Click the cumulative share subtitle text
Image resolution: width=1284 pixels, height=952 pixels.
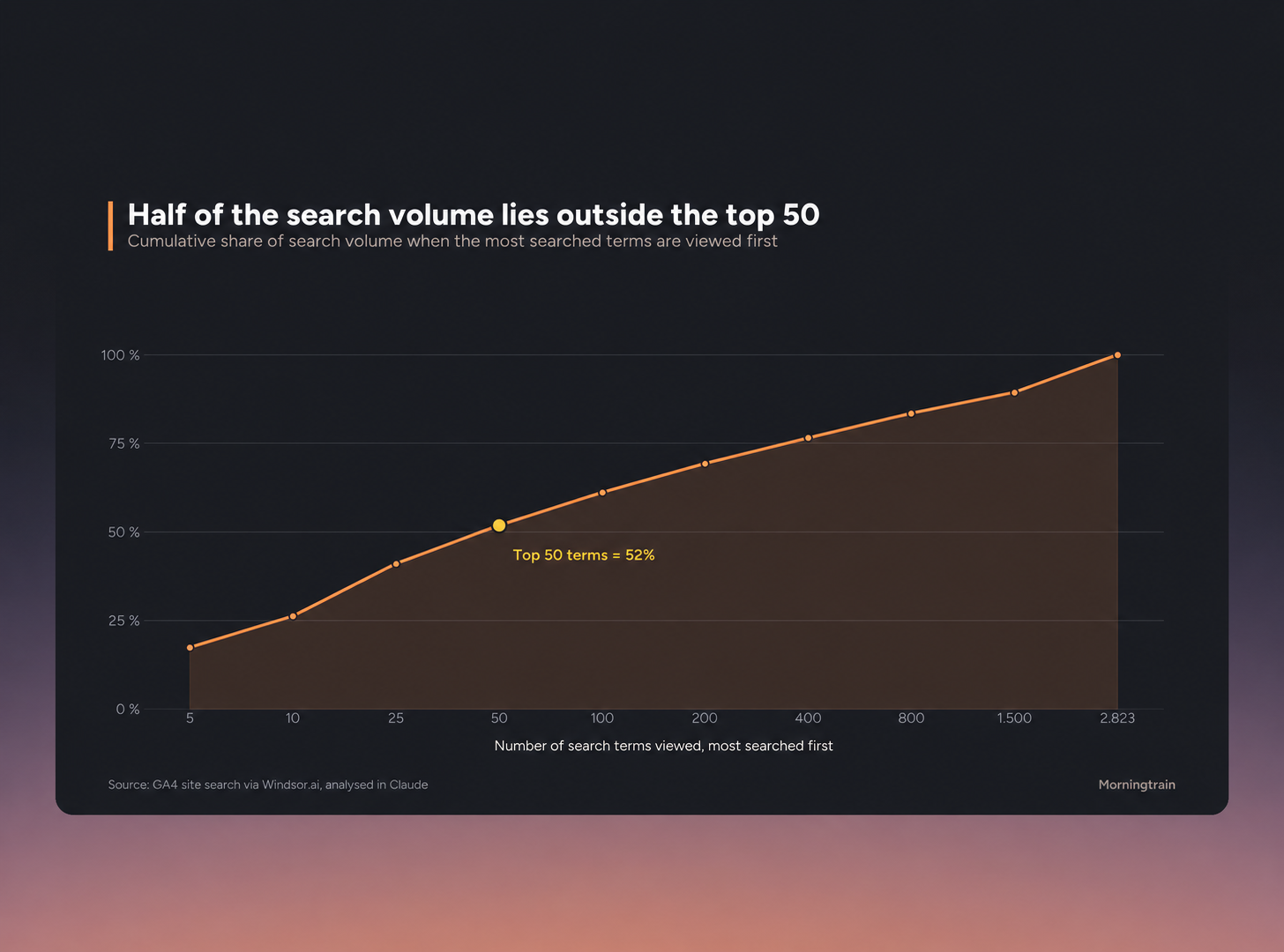click(x=452, y=242)
